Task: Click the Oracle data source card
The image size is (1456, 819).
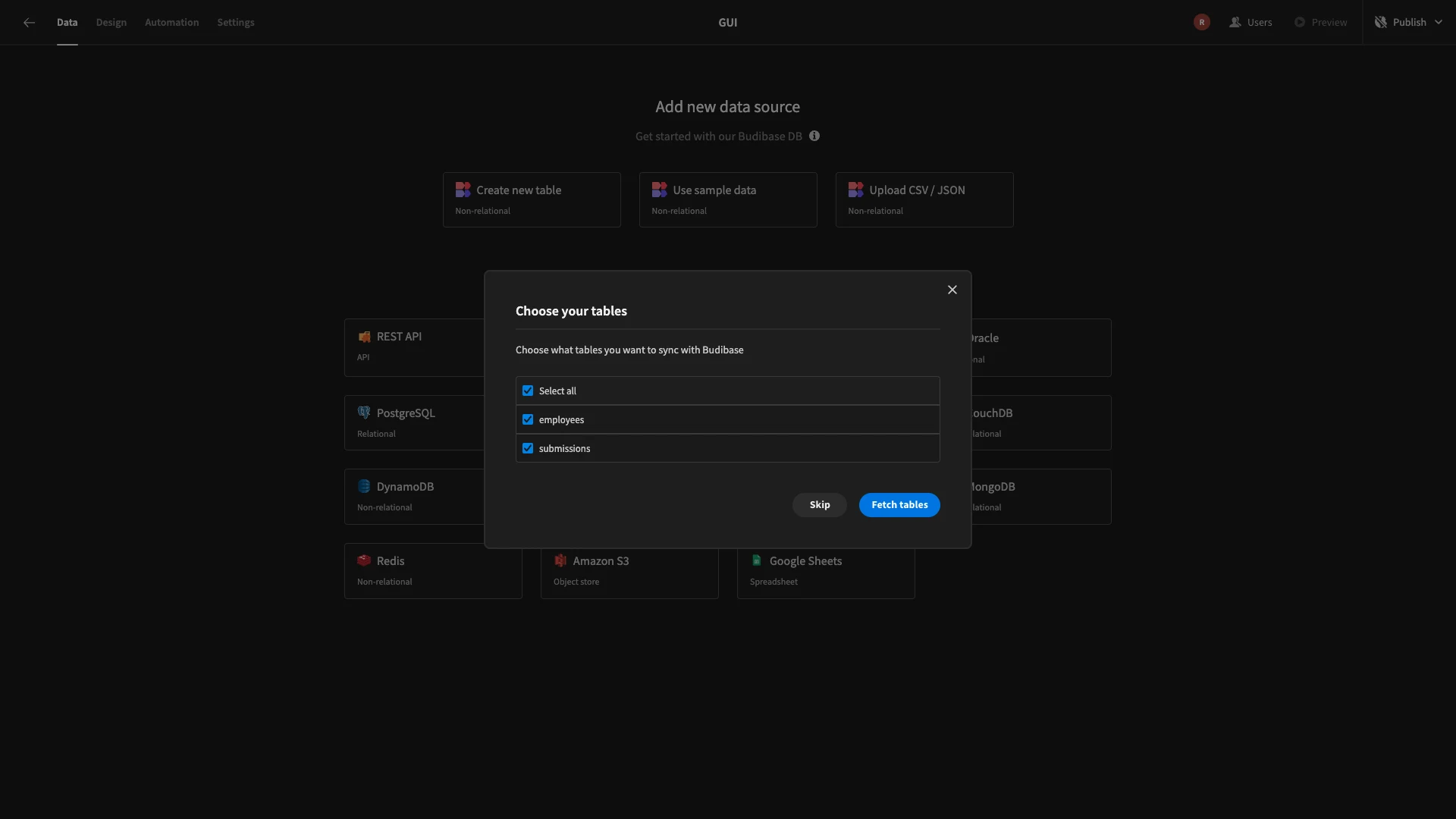Action: click(1041, 348)
